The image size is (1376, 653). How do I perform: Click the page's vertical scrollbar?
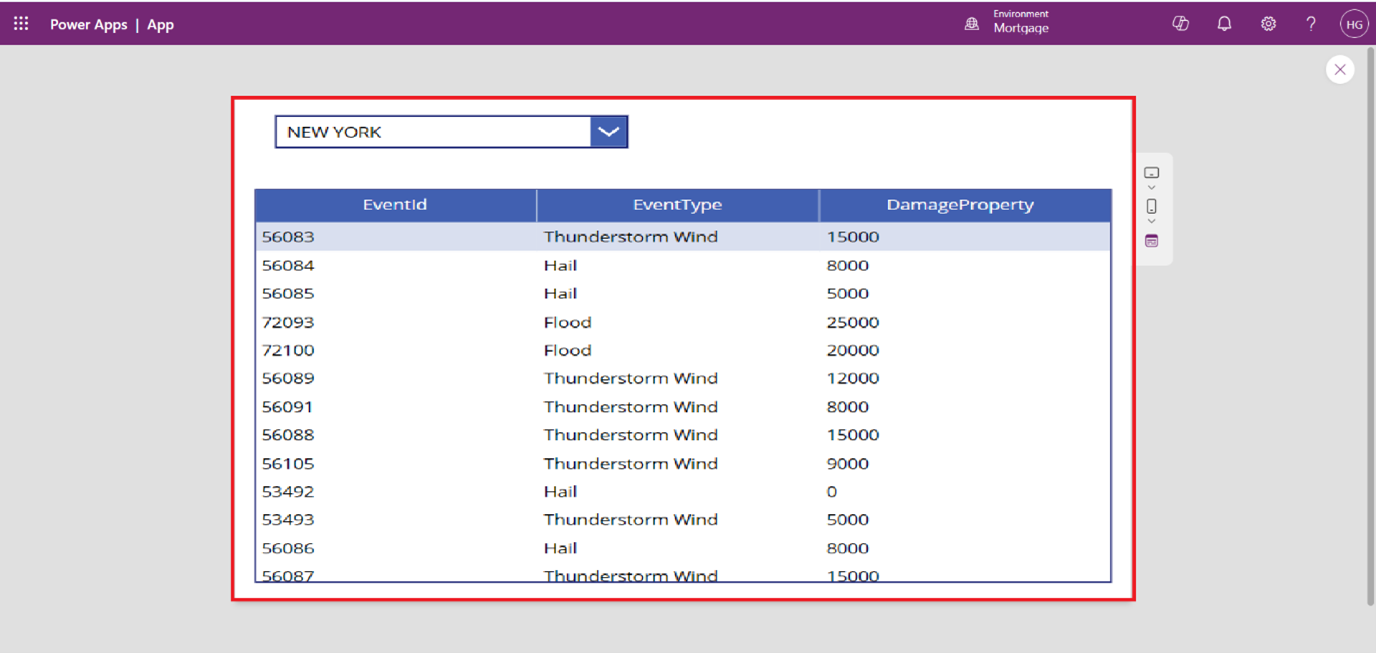pyautogui.click(x=1370, y=330)
